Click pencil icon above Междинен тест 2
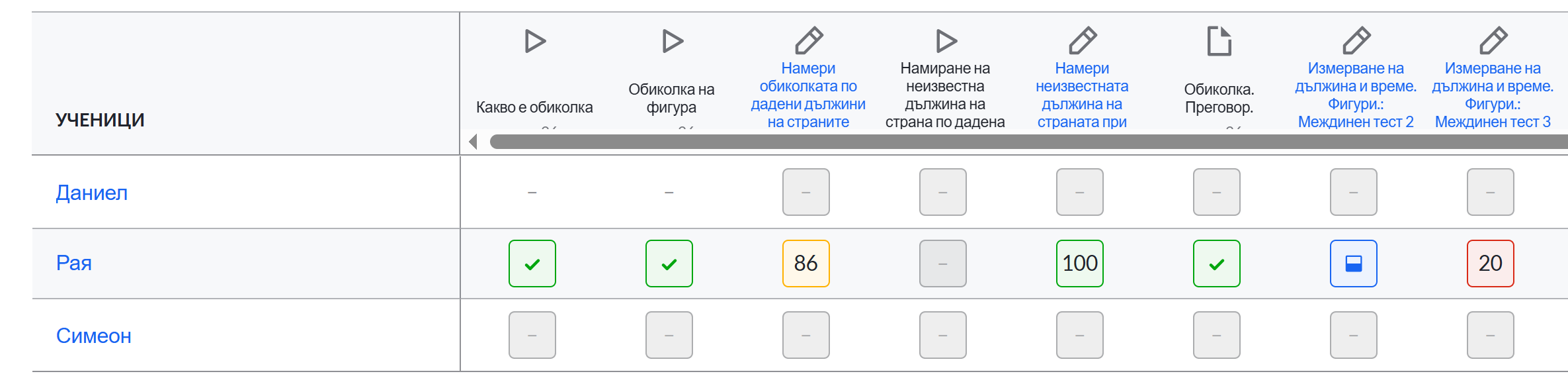 [x=1356, y=40]
